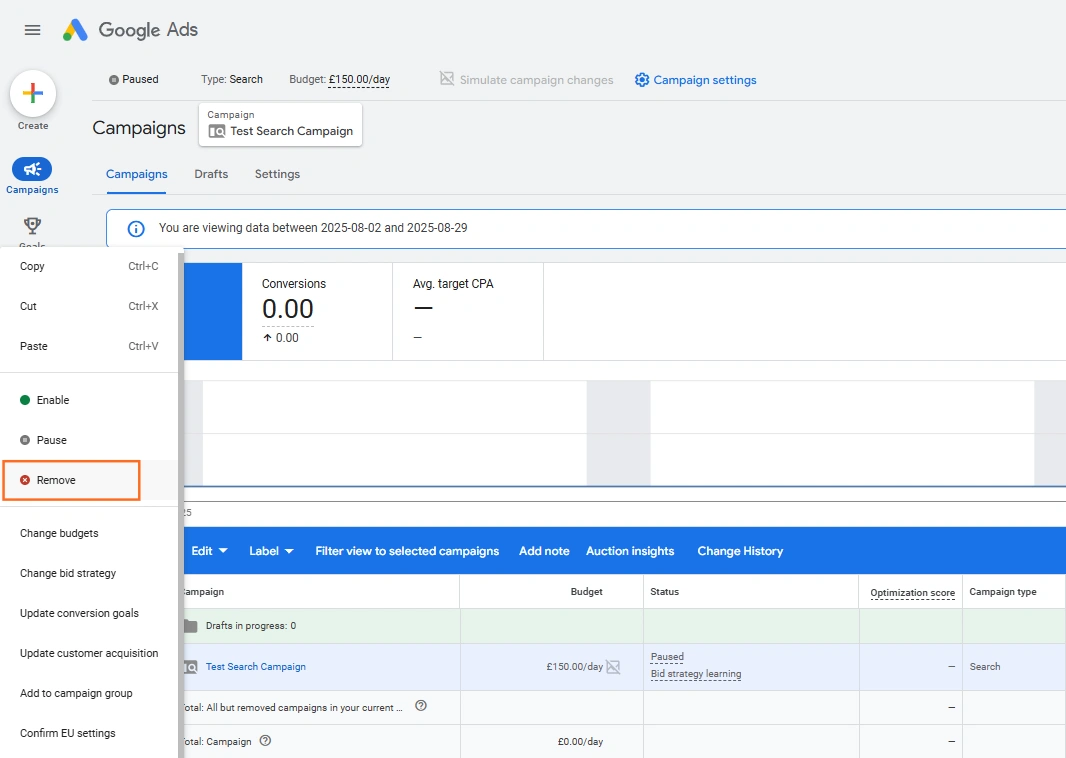
Task: Select Confirm EU settings entry
Action: tap(89, 733)
